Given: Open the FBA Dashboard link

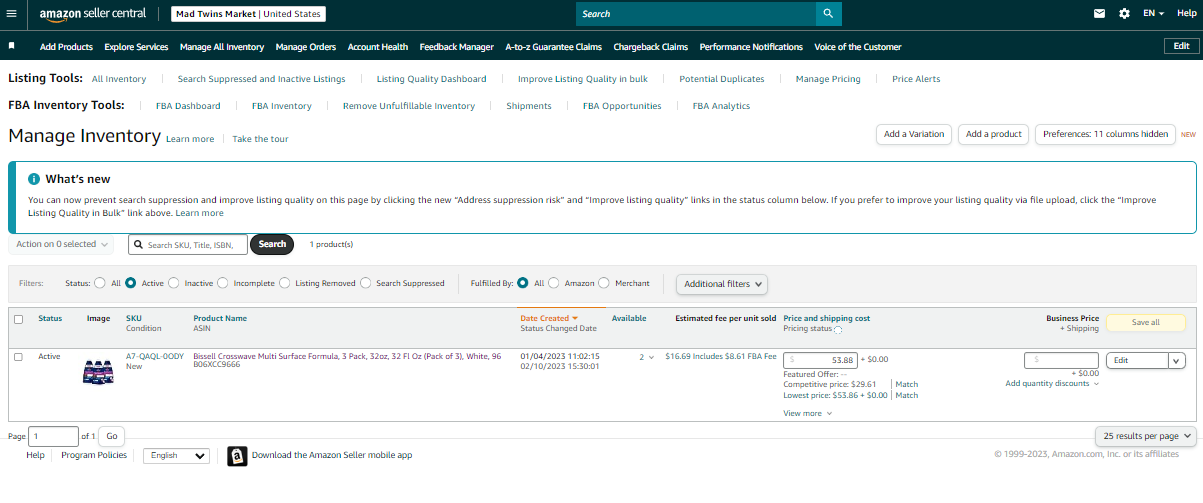Looking at the screenshot, I should (188, 106).
